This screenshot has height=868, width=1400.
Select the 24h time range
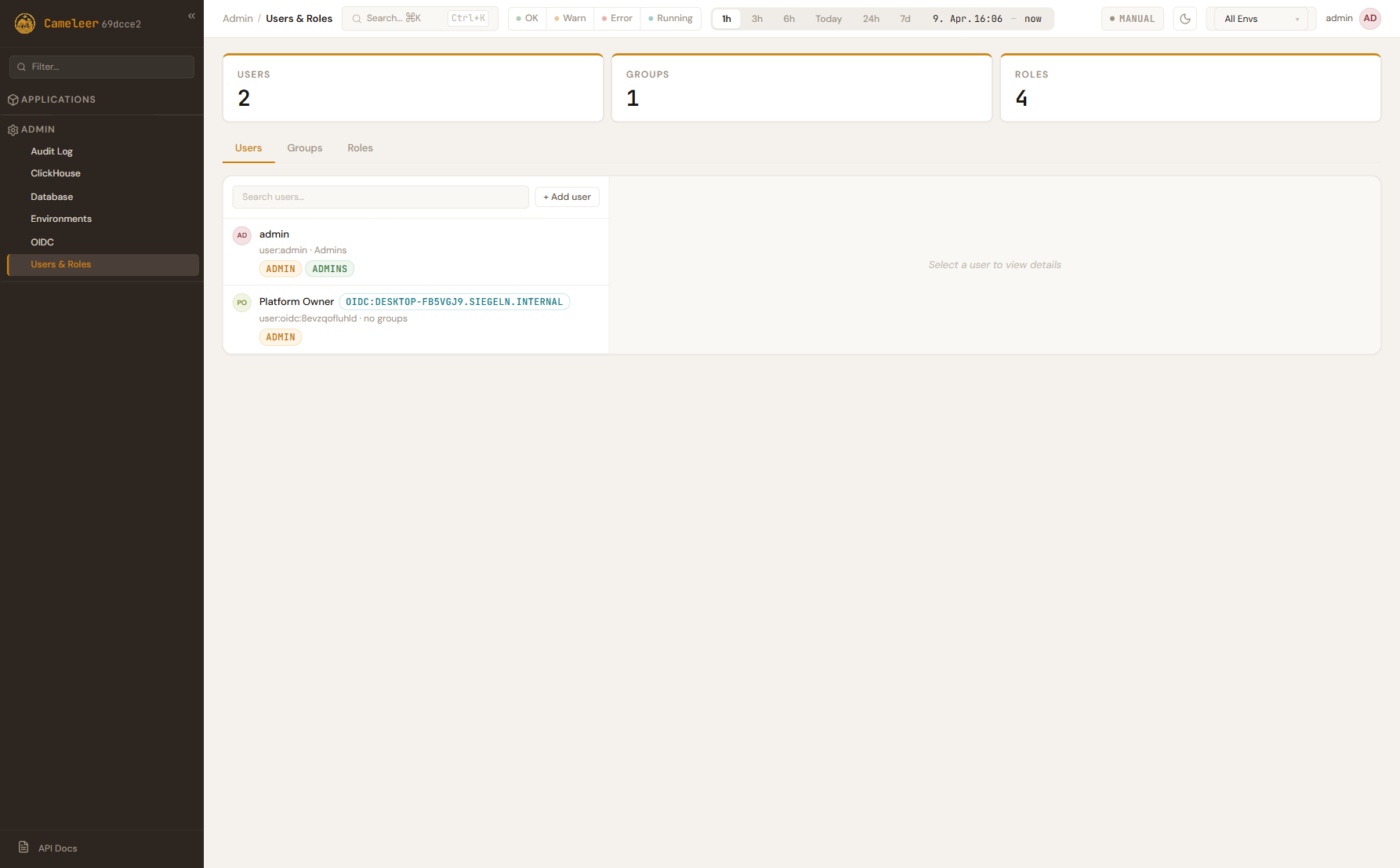(871, 19)
